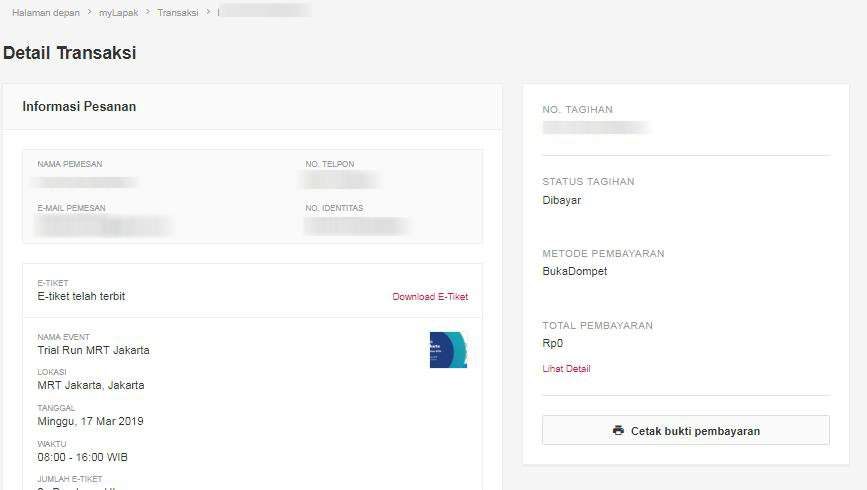The width and height of the screenshot is (867, 490).
Task: Select the Detail Transaksi heading
Action: point(70,53)
